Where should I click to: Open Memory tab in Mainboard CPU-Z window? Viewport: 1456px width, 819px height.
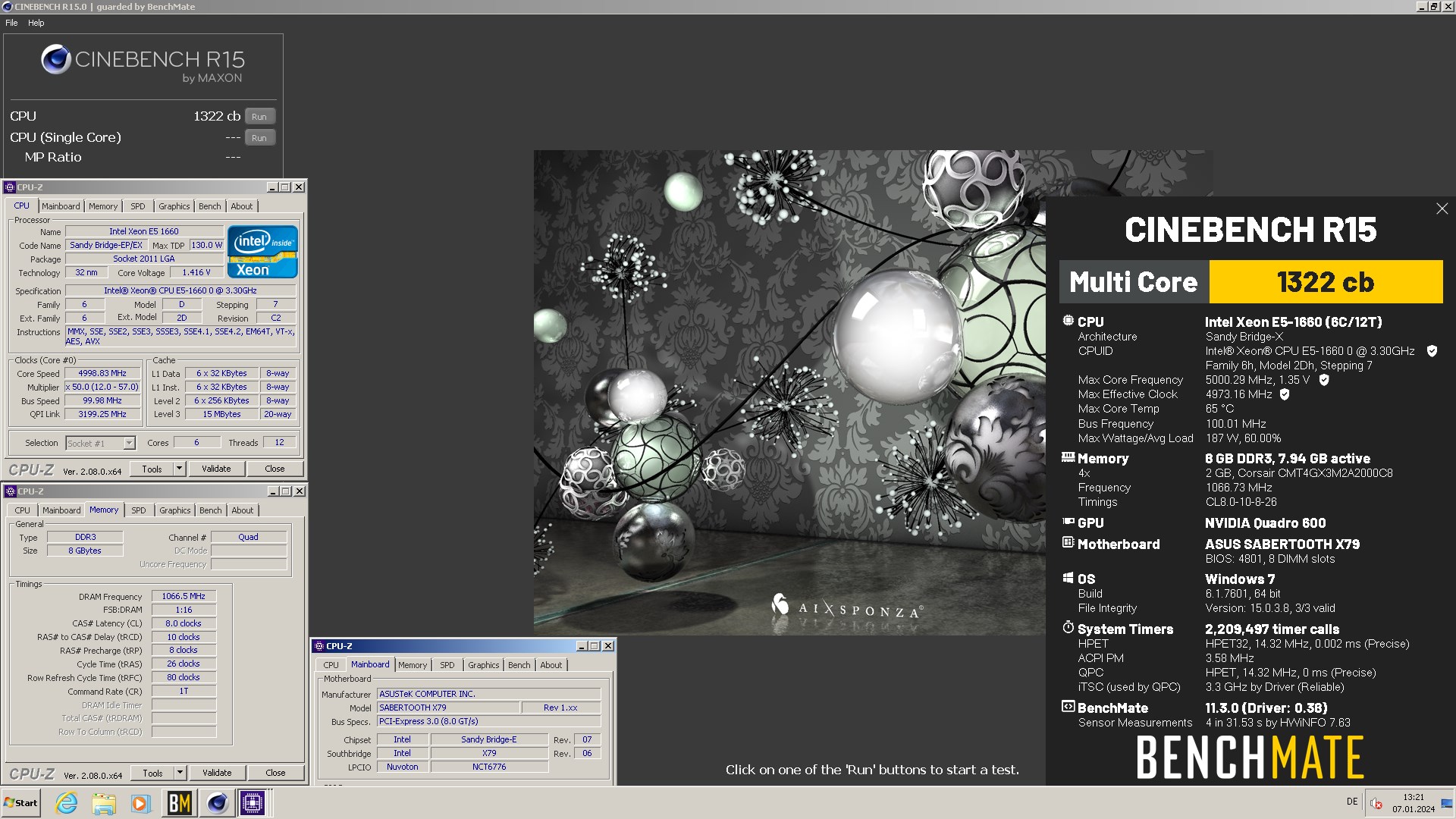(413, 665)
